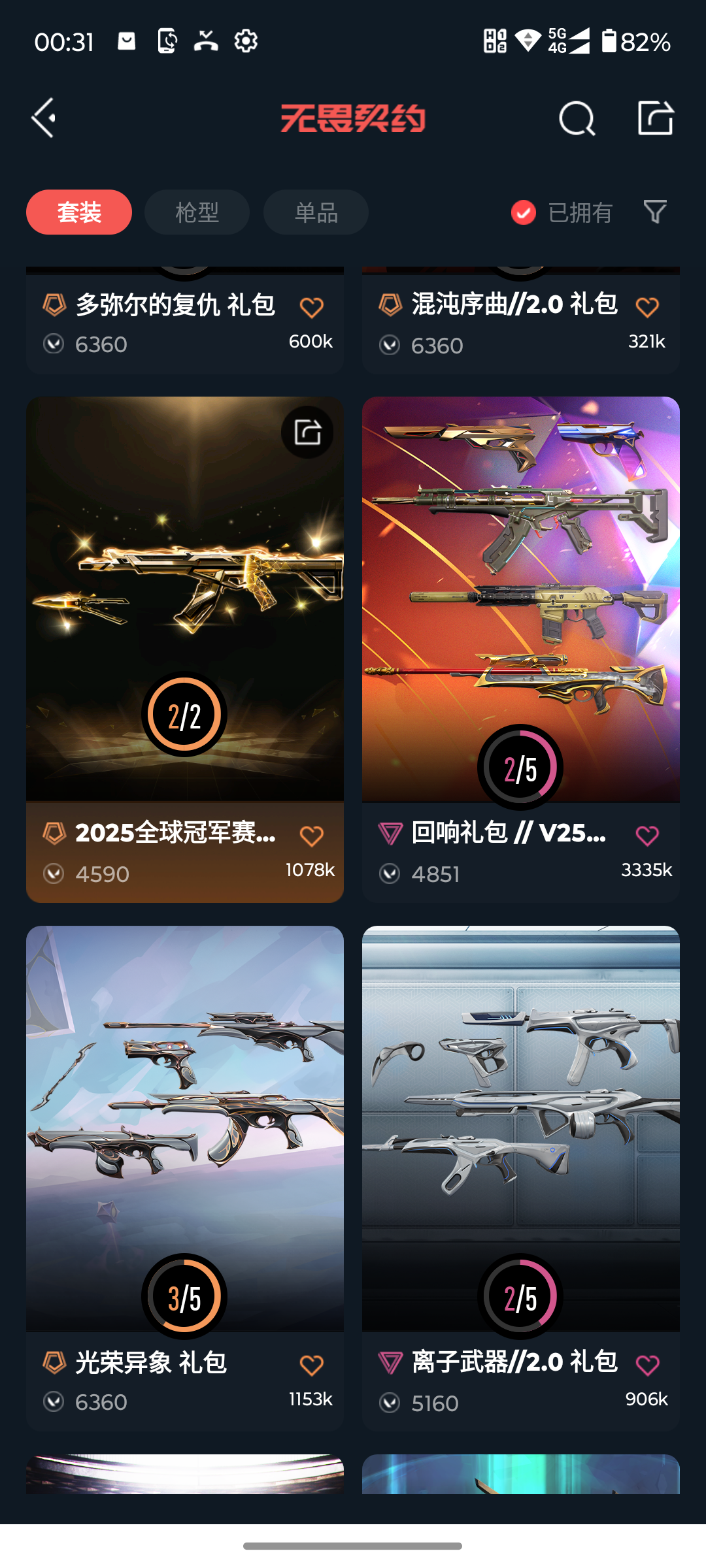Screen dimensions: 706x1568
Task: Open the filter funnel icon
Action: [655, 212]
